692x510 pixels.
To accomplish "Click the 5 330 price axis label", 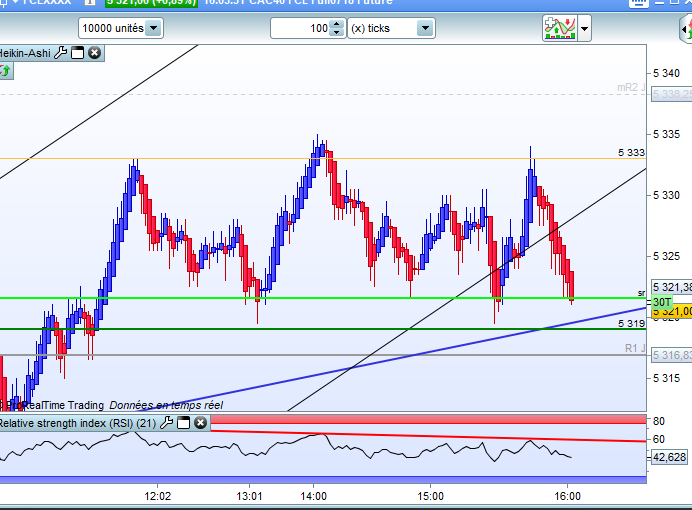I will 666,195.
